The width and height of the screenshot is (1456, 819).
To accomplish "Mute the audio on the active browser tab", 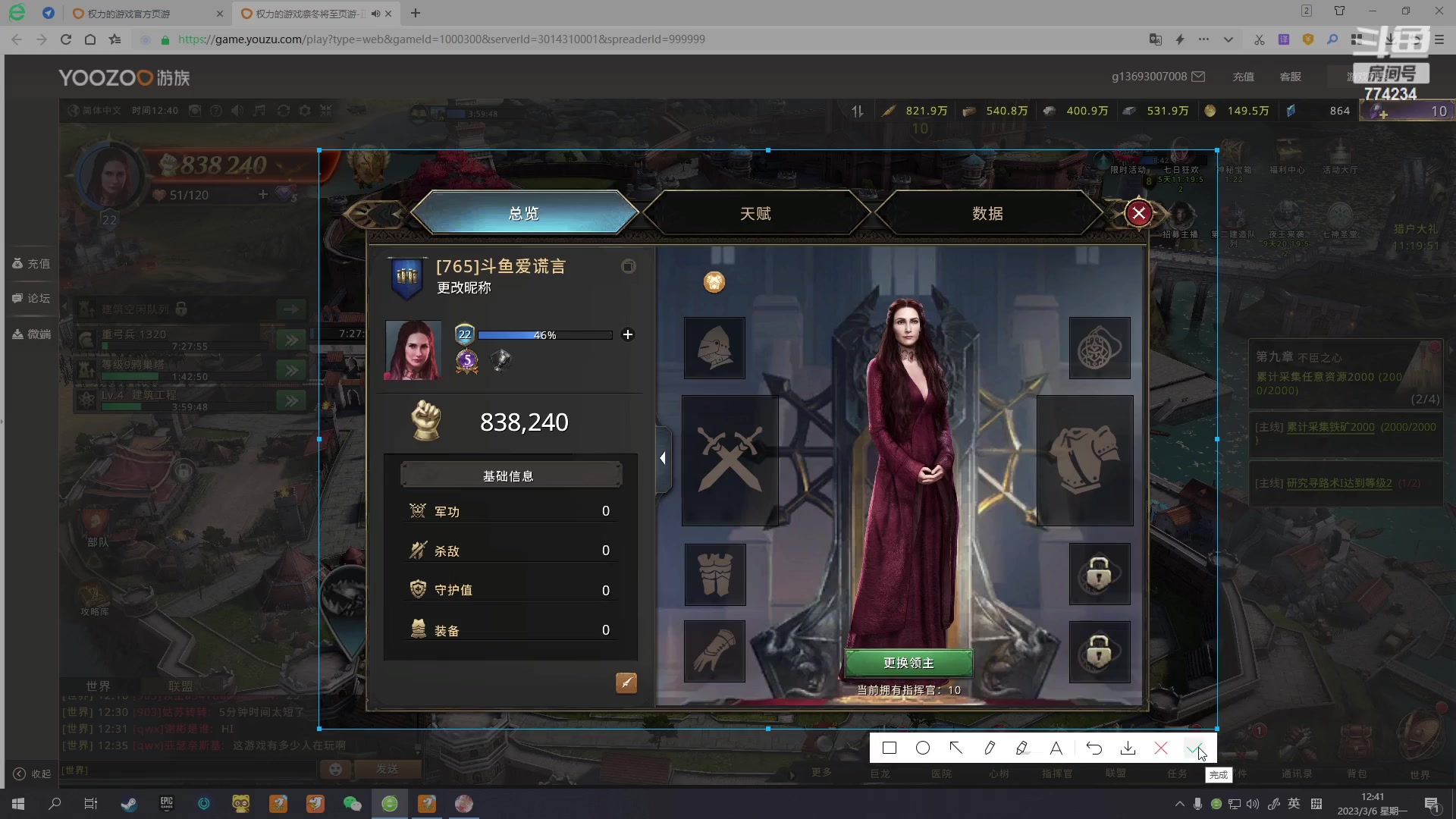I will coord(375,14).
